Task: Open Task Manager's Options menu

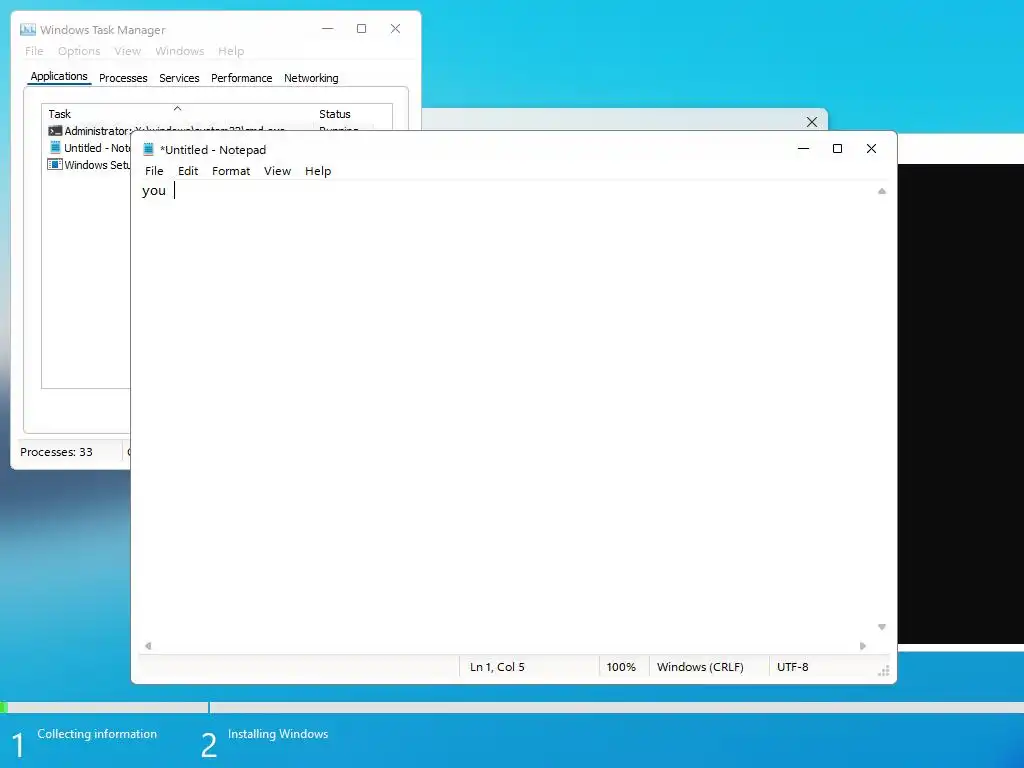Action: pos(79,51)
